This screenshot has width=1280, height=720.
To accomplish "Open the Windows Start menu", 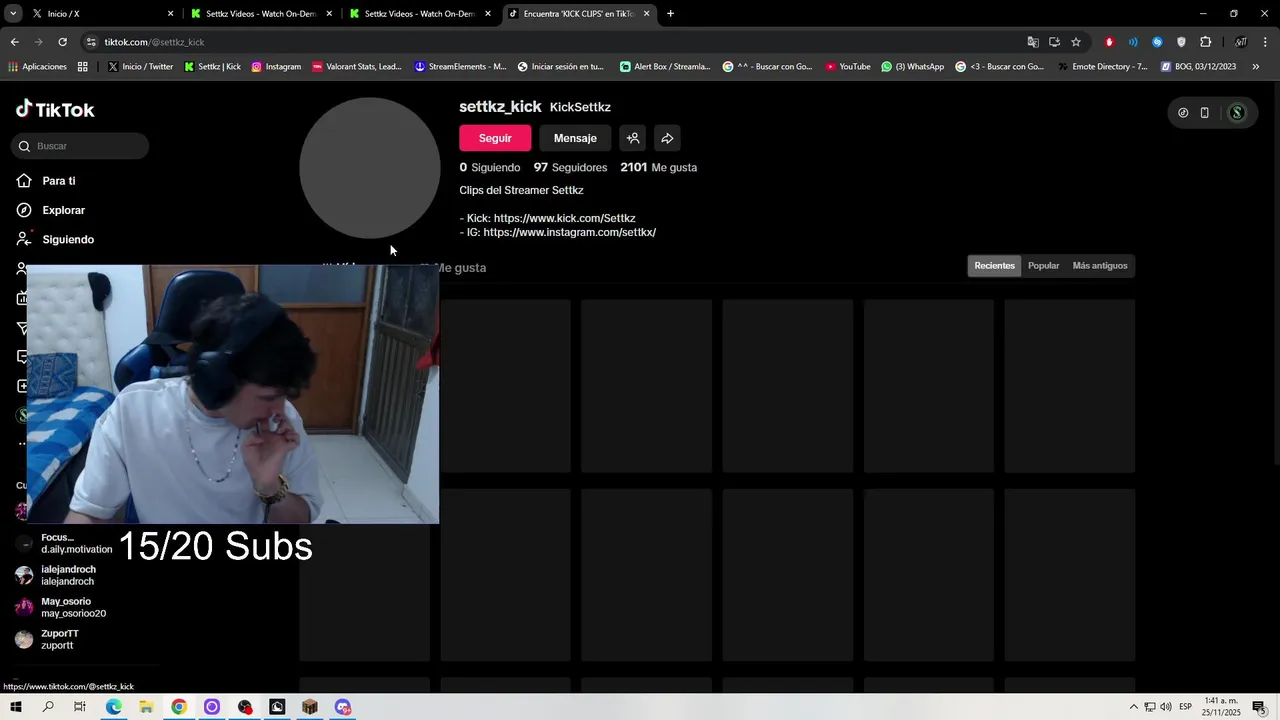I will [x=15, y=707].
